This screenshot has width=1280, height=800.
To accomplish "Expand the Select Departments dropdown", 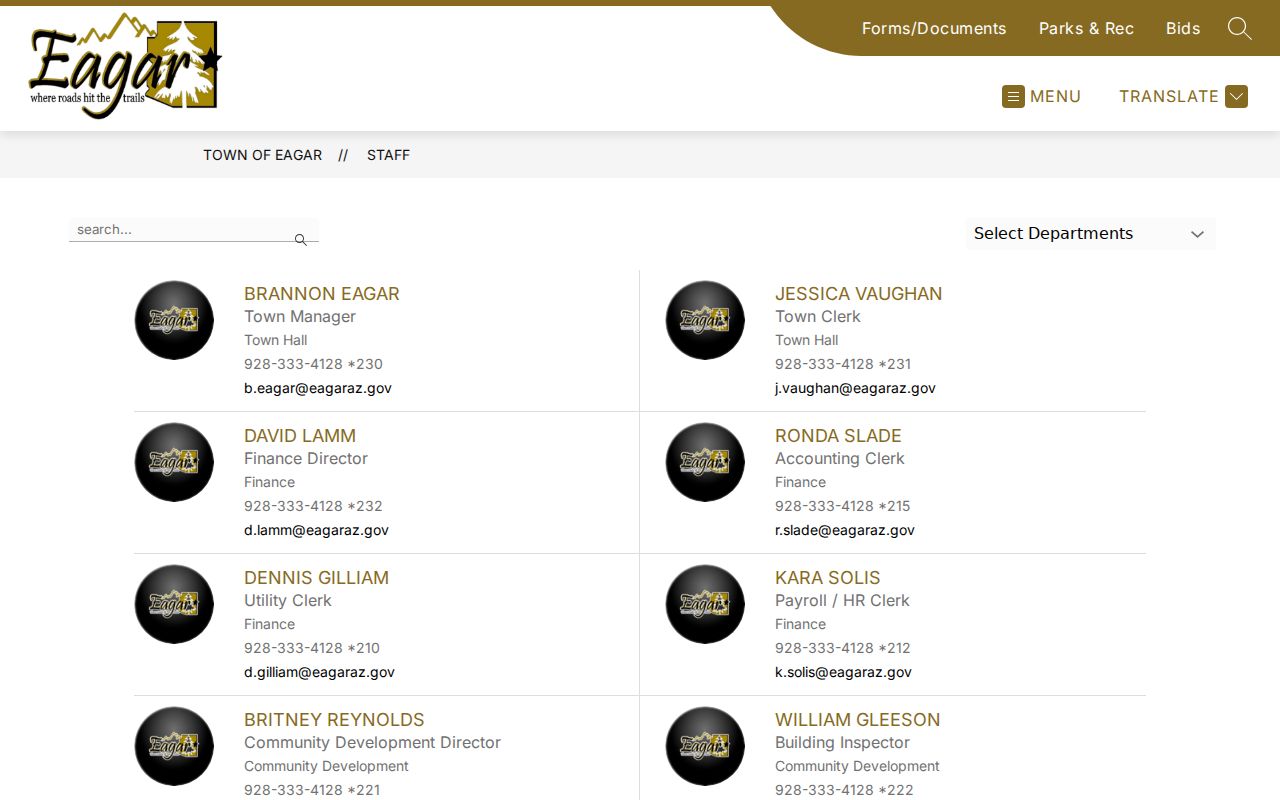I will [x=1090, y=233].
